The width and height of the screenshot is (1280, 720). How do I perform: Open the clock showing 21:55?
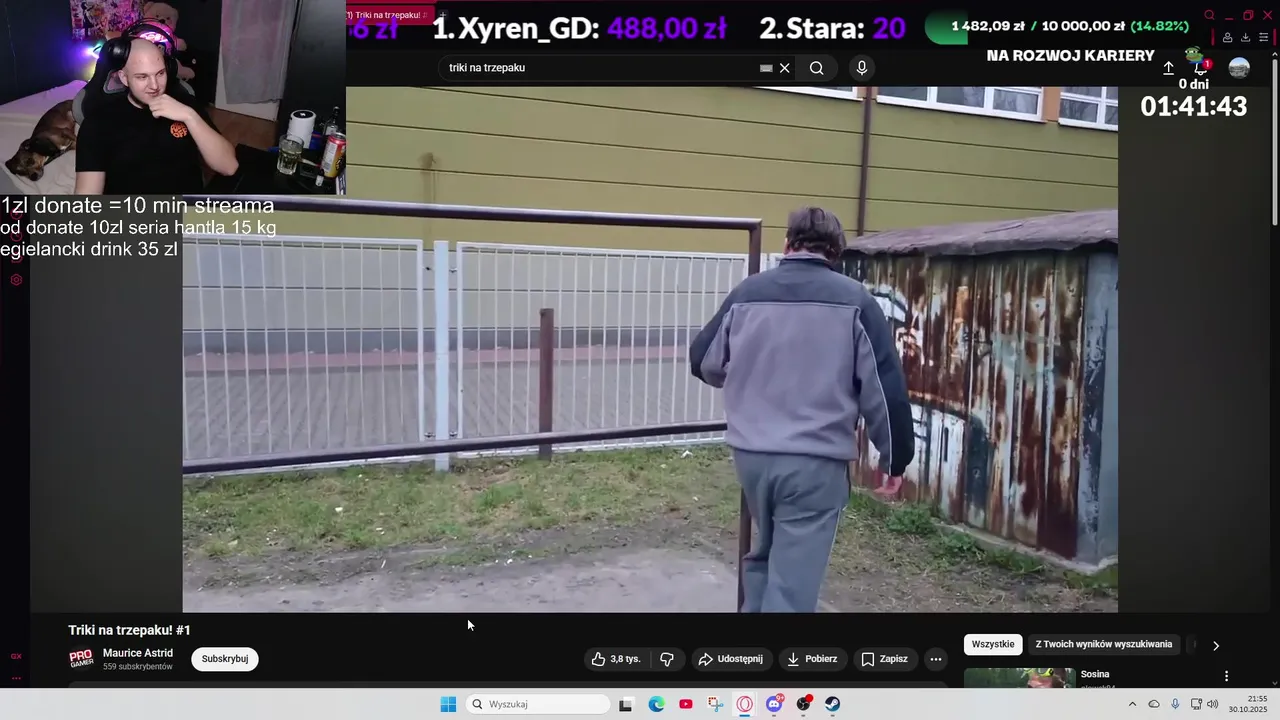(x=1248, y=704)
